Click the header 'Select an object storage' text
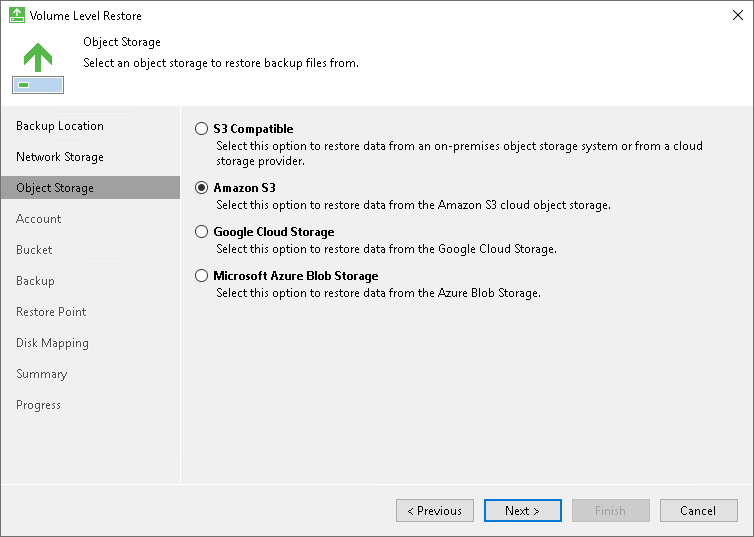This screenshot has width=754, height=537. pos(221,63)
